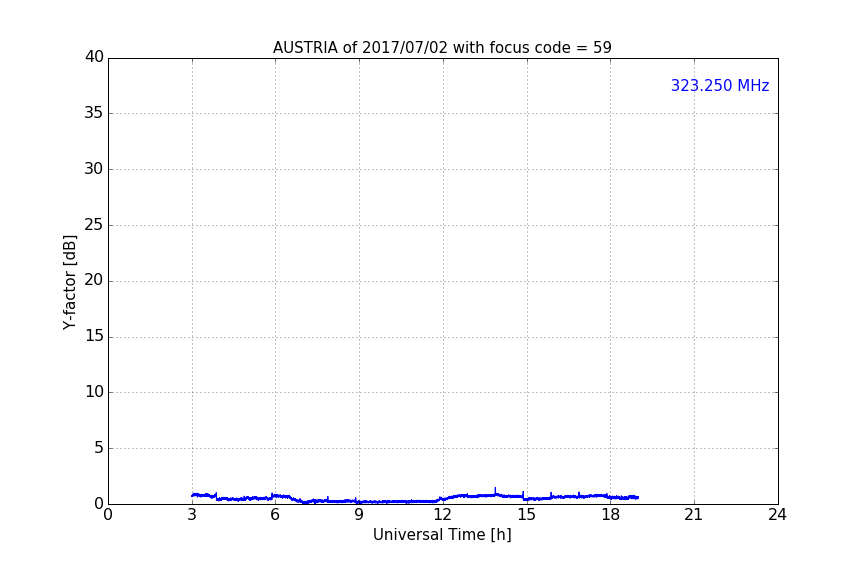Click the y-axis tick label 15

pyautogui.click(x=94, y=336)
